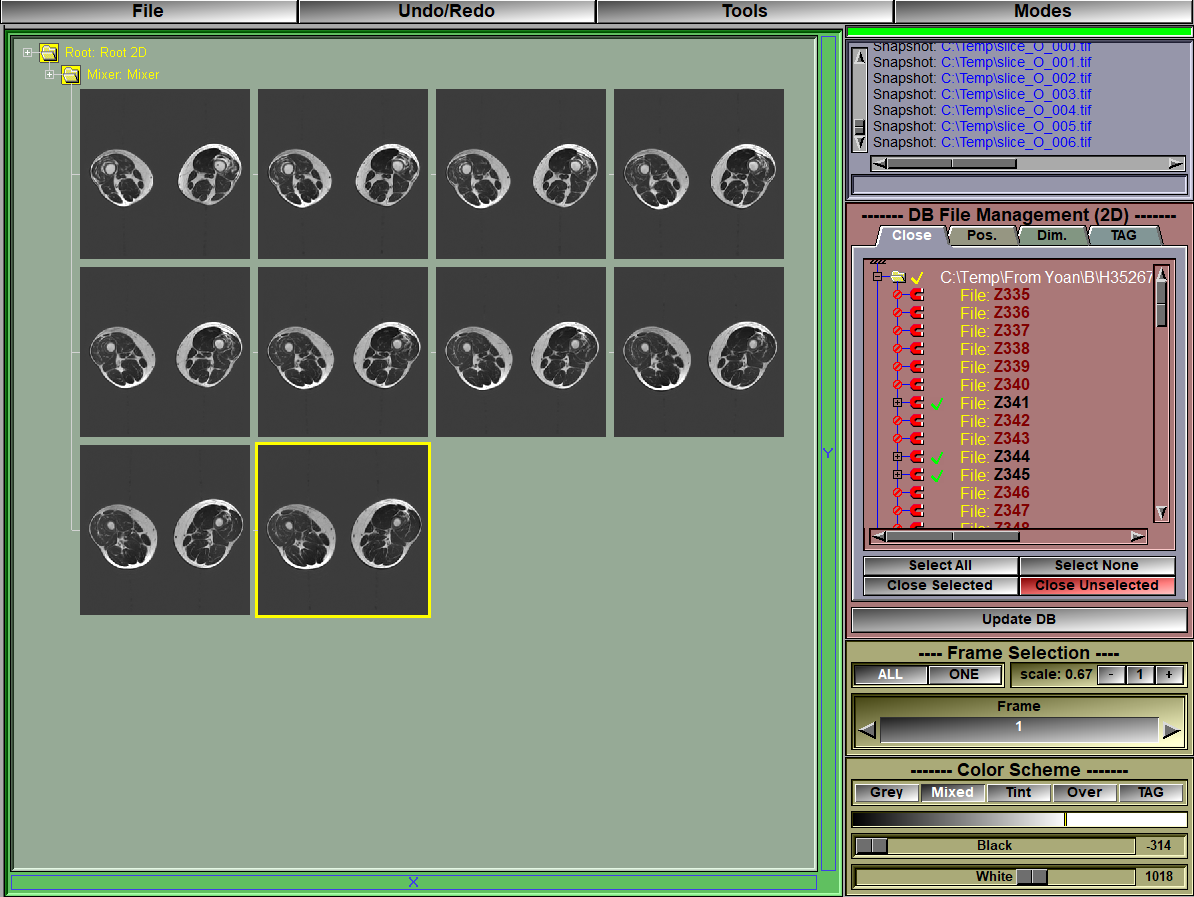
Task: Click the magnet icon beside File Z336
Action: click(917, 313)
